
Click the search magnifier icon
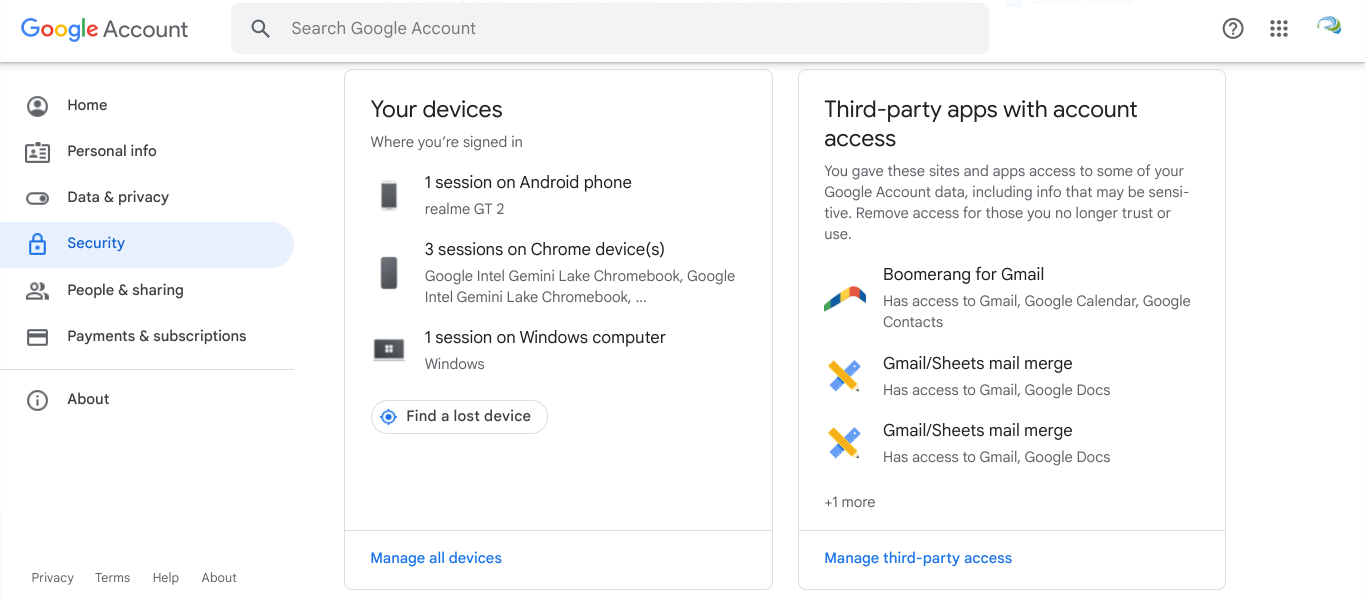pyautogui.click(x=261, y=29)
